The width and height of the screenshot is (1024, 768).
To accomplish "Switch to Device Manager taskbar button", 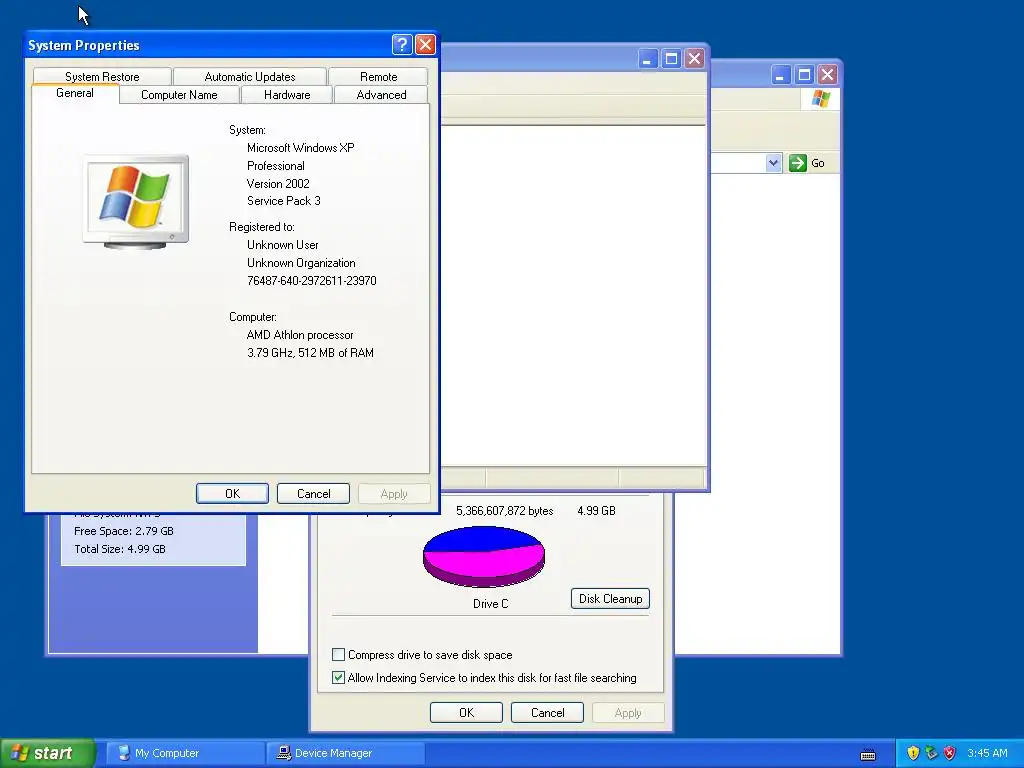I will (x=345, y=753).
